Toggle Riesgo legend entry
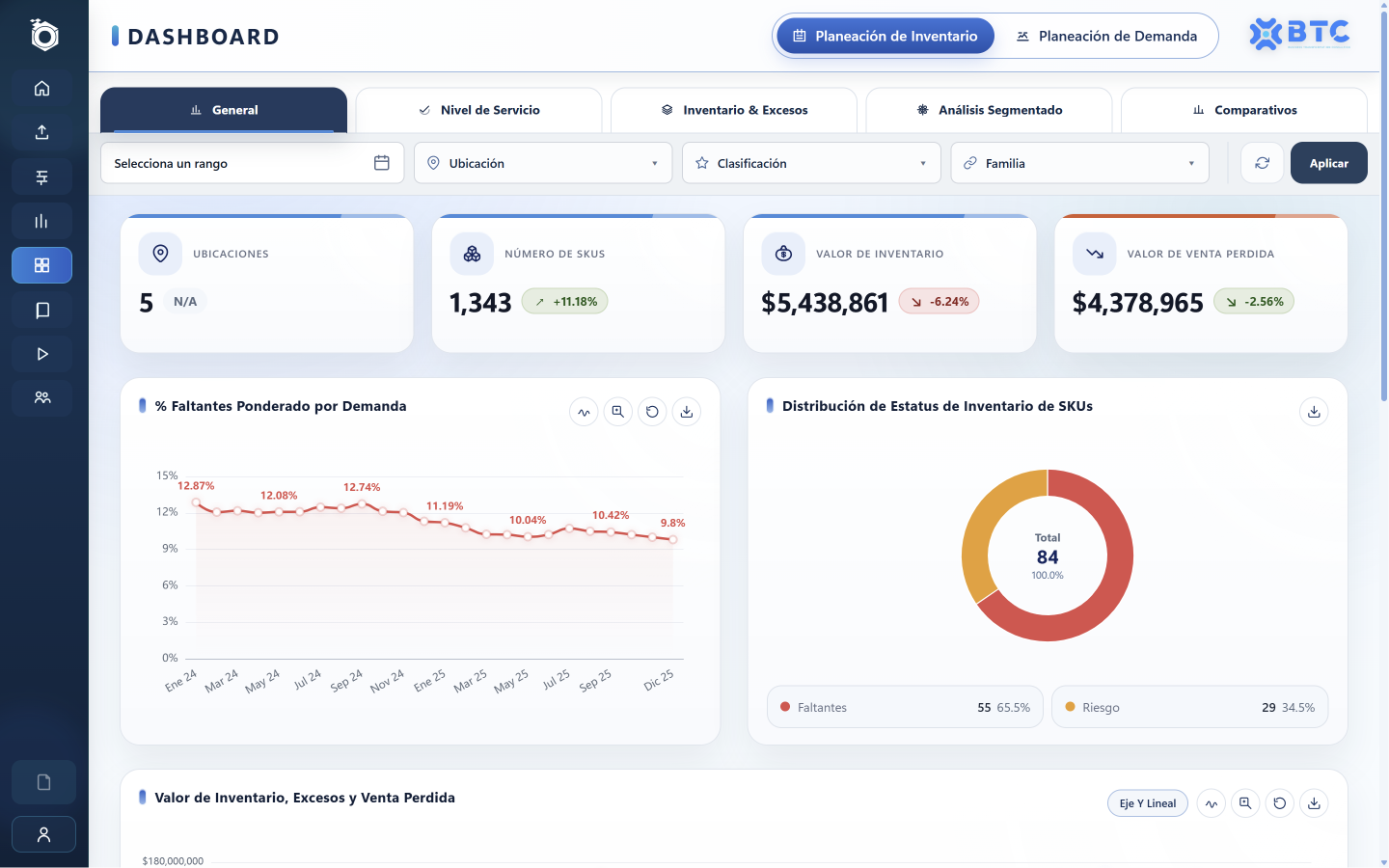 pyautogui.click(x=1189, y=707)
